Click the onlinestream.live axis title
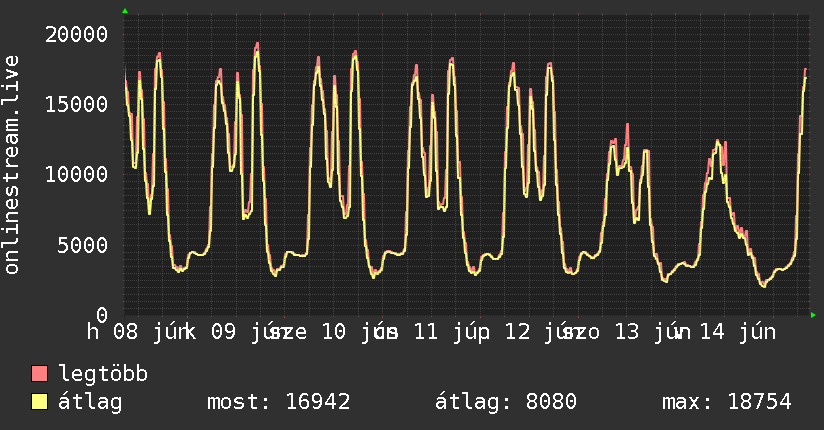Image resolution: width=824 pixels, height=430 pixels. click(11, 165)
